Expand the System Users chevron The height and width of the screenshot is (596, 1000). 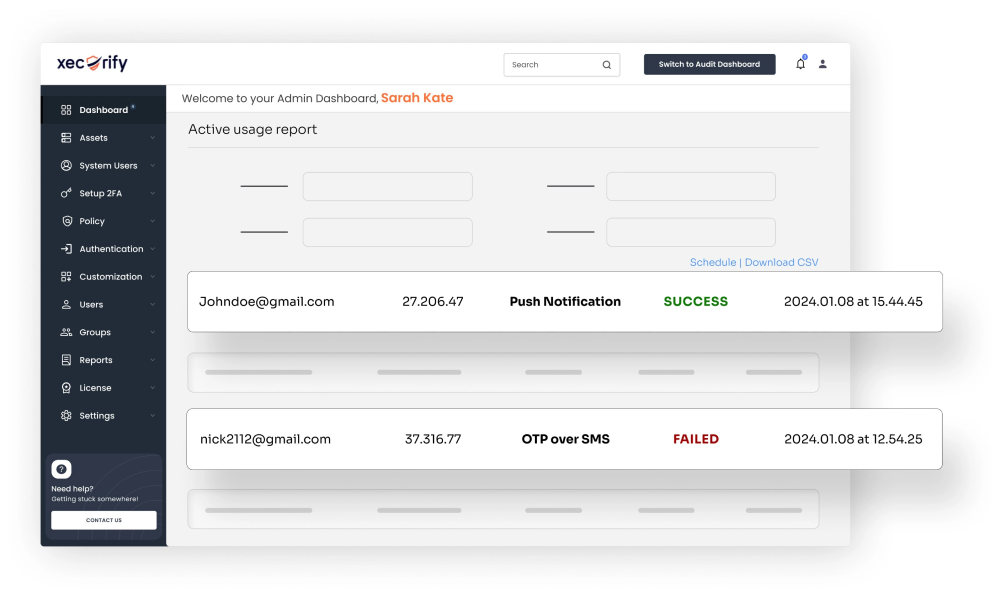(x=153, y=166)
